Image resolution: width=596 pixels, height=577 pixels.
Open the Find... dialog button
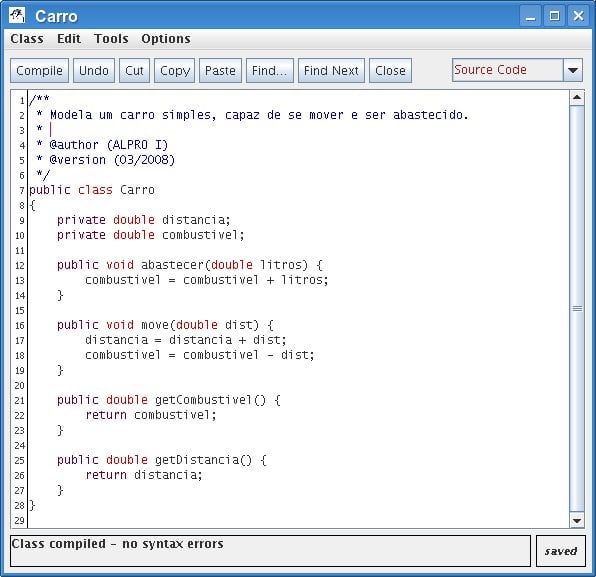point(270,71)
